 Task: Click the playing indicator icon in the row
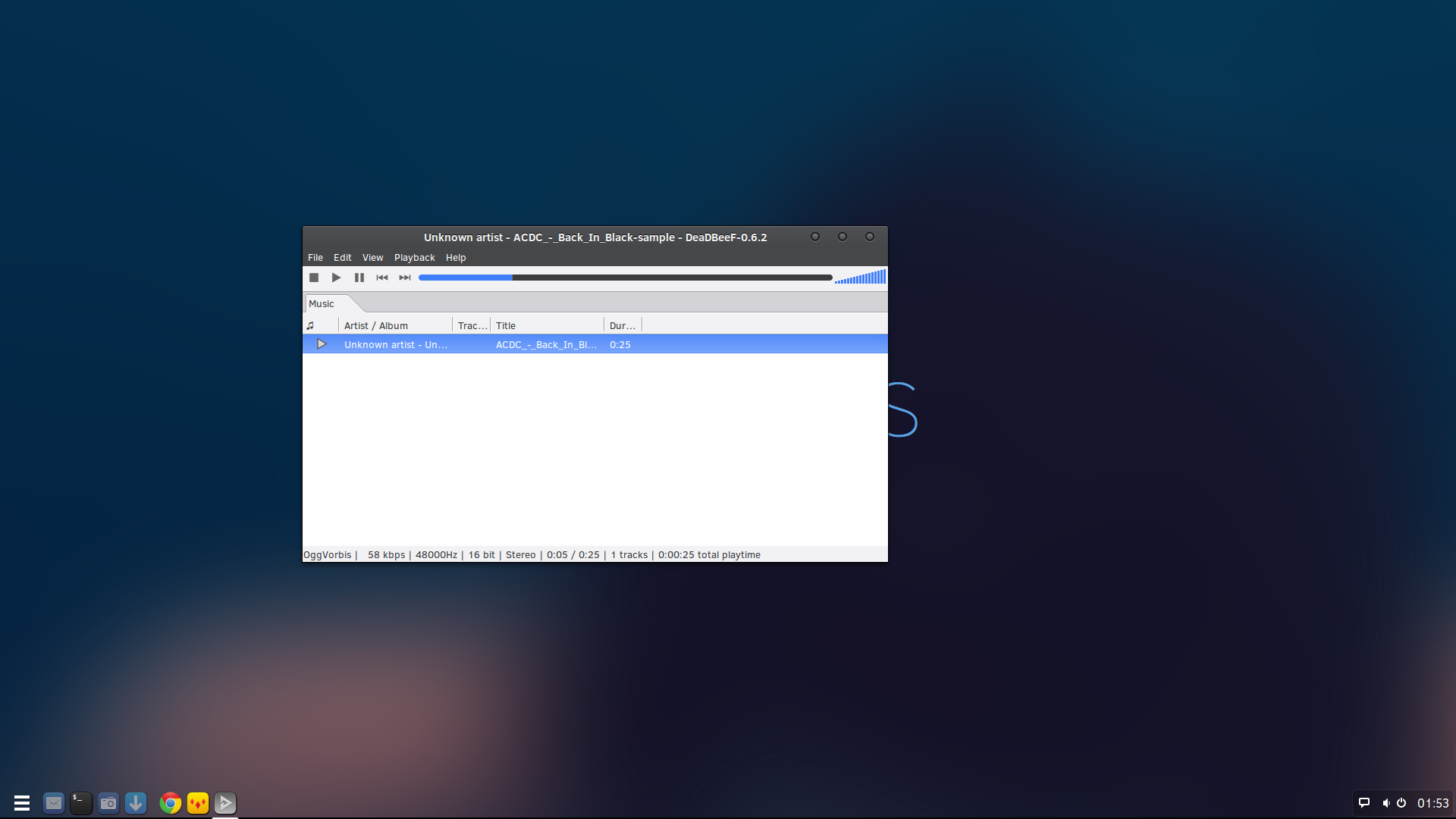(x=322, y=344)
